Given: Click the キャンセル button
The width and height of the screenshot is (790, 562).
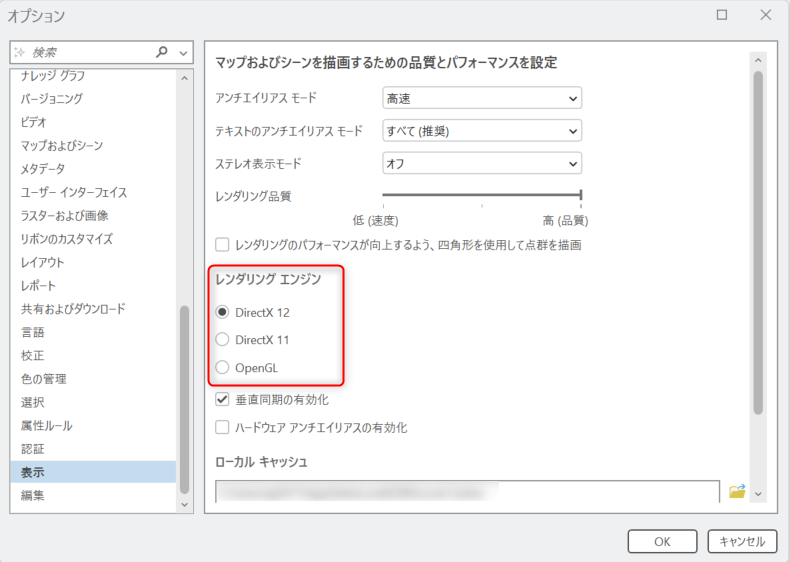Looking at the screenshot, I should coord(742,541).
